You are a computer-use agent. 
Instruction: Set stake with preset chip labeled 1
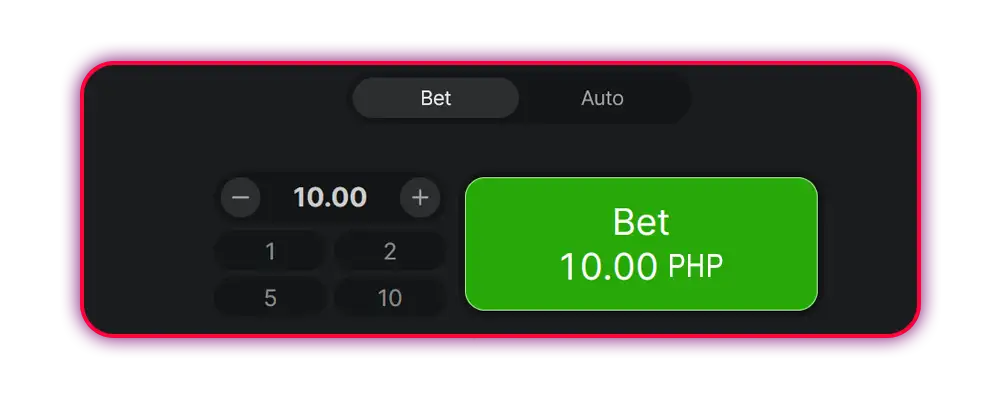270,251
